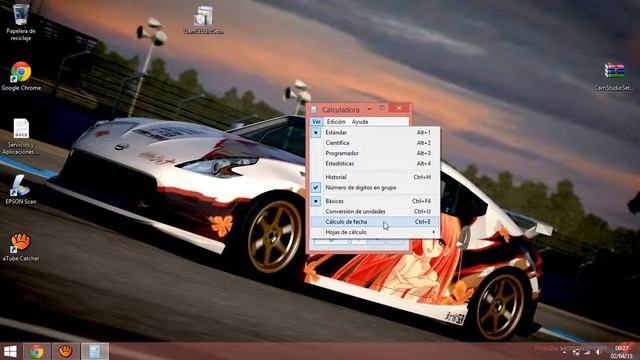Switch to Estadísticas mode
Viewport: 640px width, 360px height.
tap(375, 163)
